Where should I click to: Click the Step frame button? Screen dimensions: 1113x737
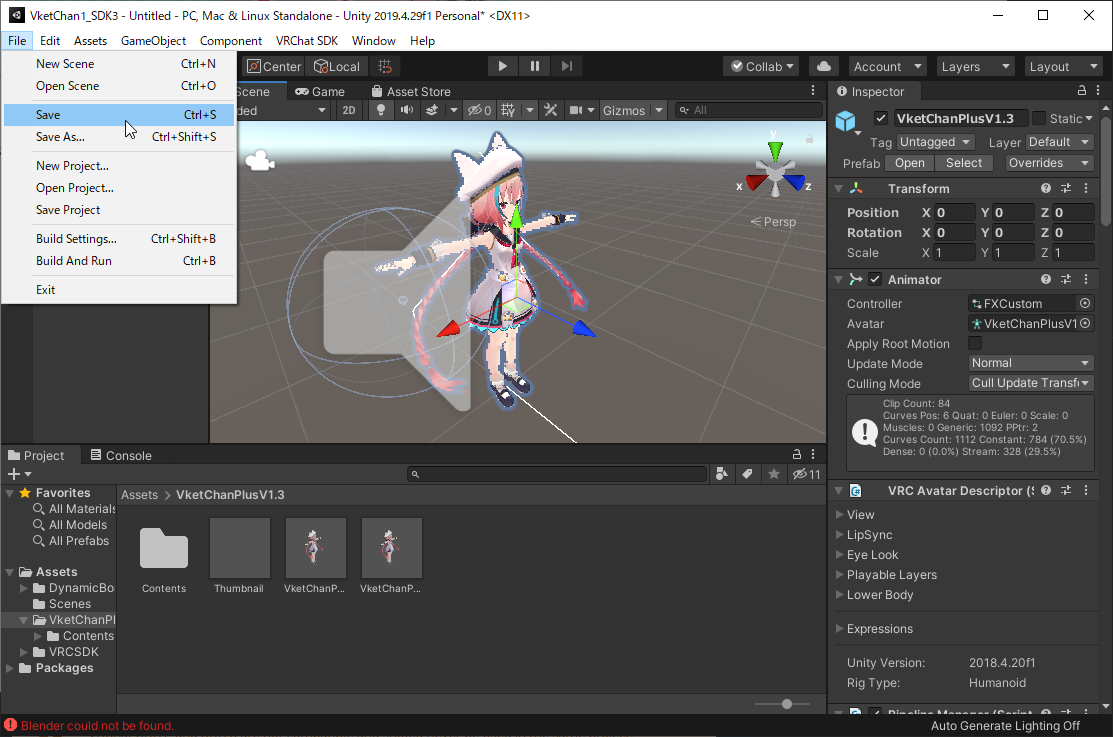pos(567,66)
